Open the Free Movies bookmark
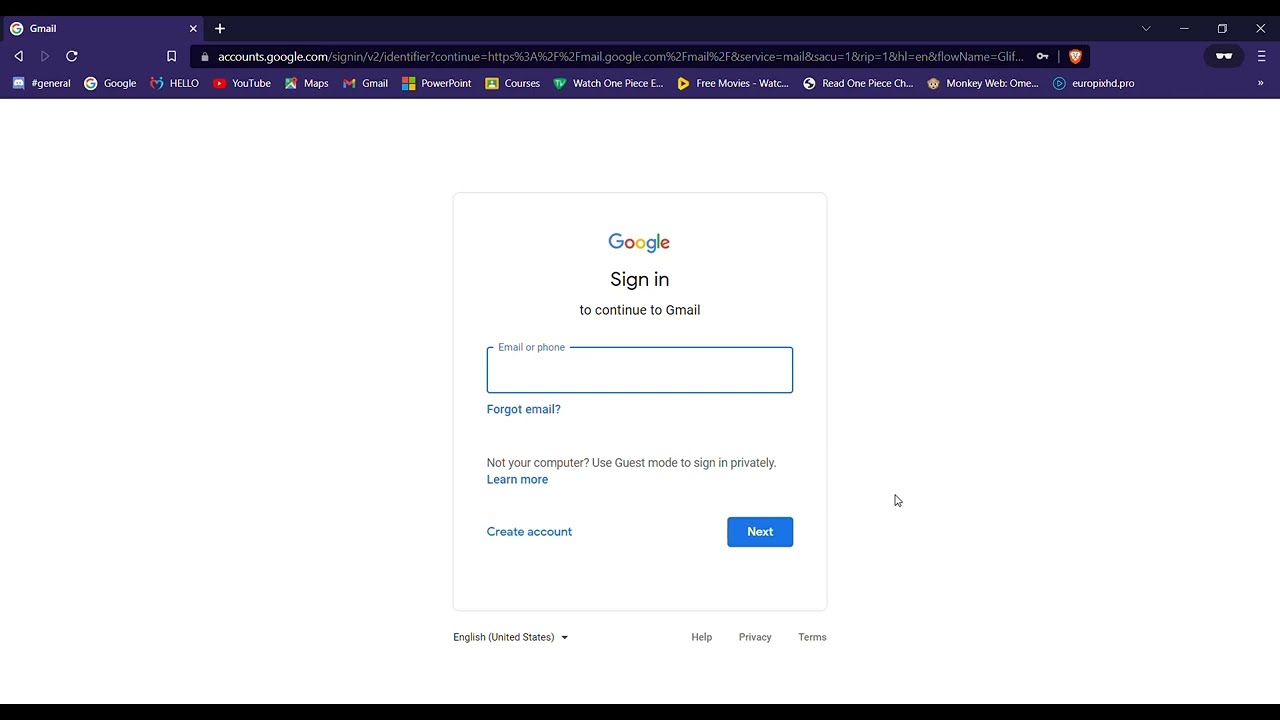 (x=733, y=83)
